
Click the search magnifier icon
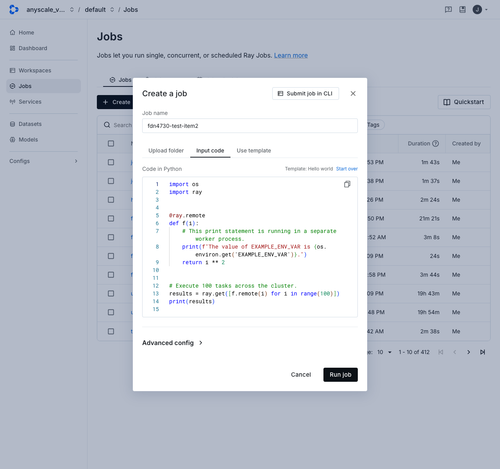tap(107, 125)
